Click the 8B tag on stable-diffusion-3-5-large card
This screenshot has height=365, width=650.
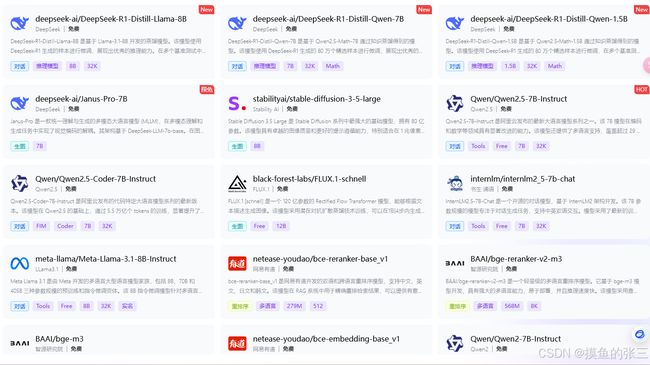[257, 146]
